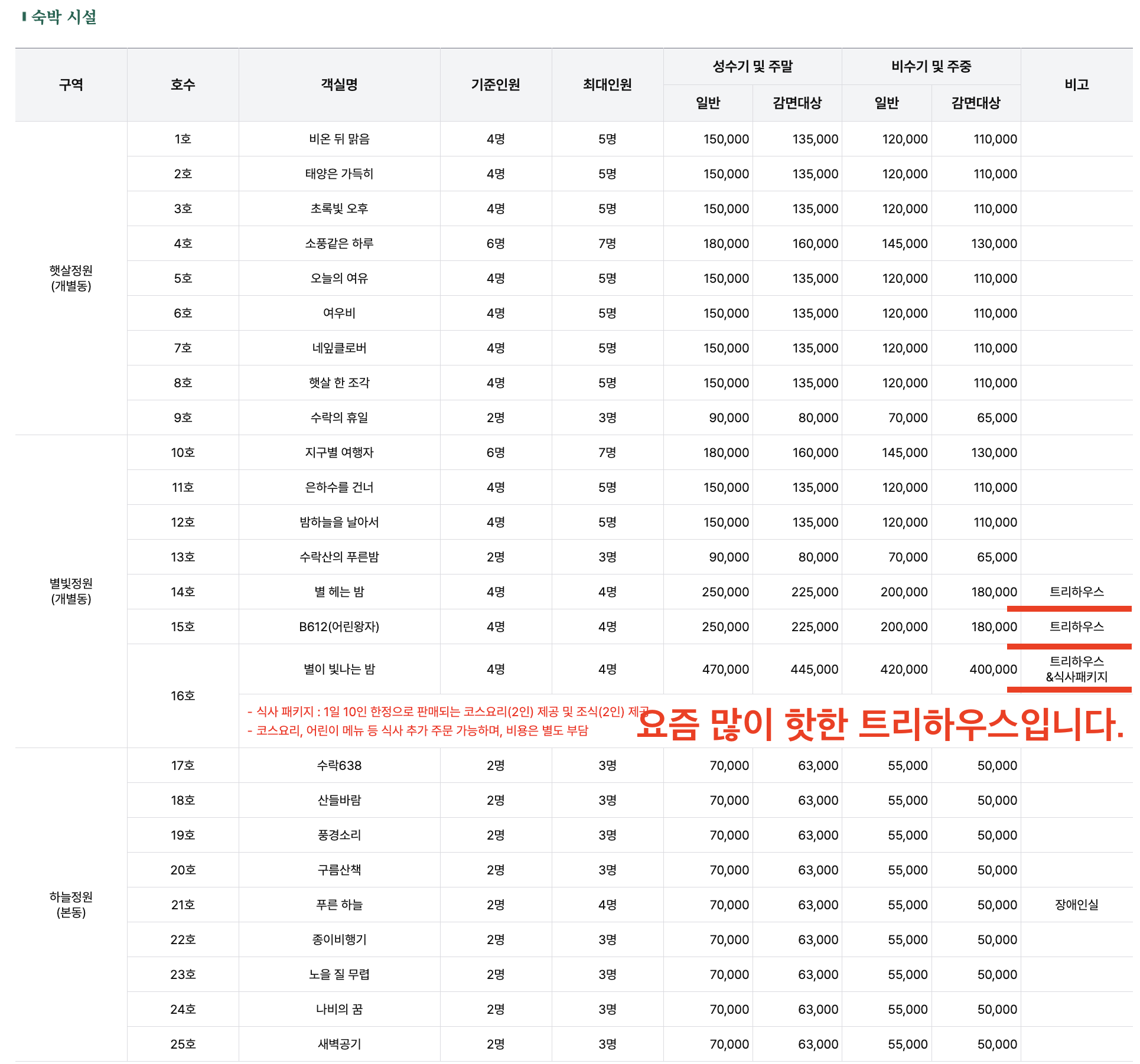Viewport: 1140px width, 1064px height.
Task: Click room name 비온 뒤 맑음
Action: [339, 139]
